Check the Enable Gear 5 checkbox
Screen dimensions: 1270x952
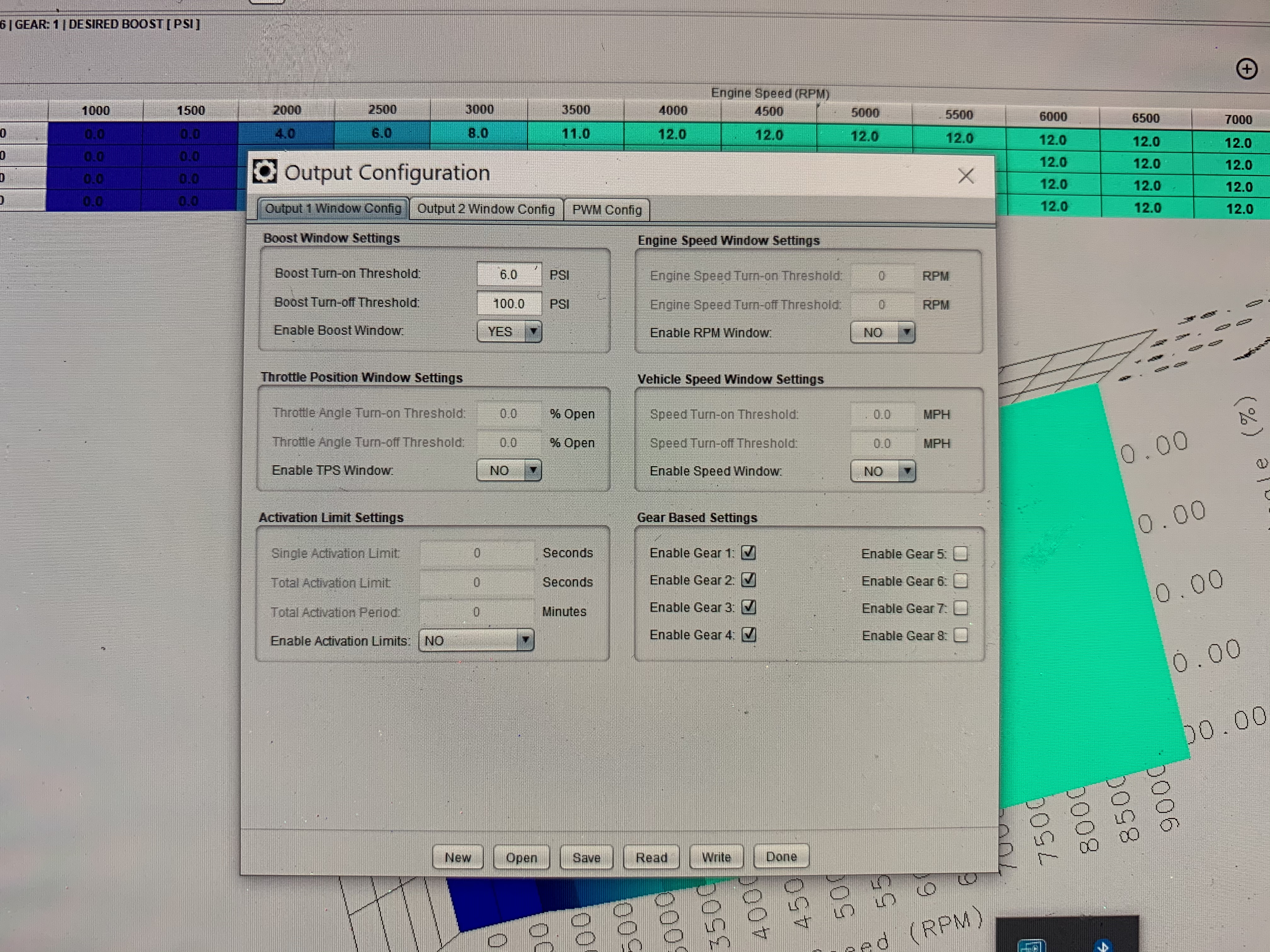[x=960, y=554]
